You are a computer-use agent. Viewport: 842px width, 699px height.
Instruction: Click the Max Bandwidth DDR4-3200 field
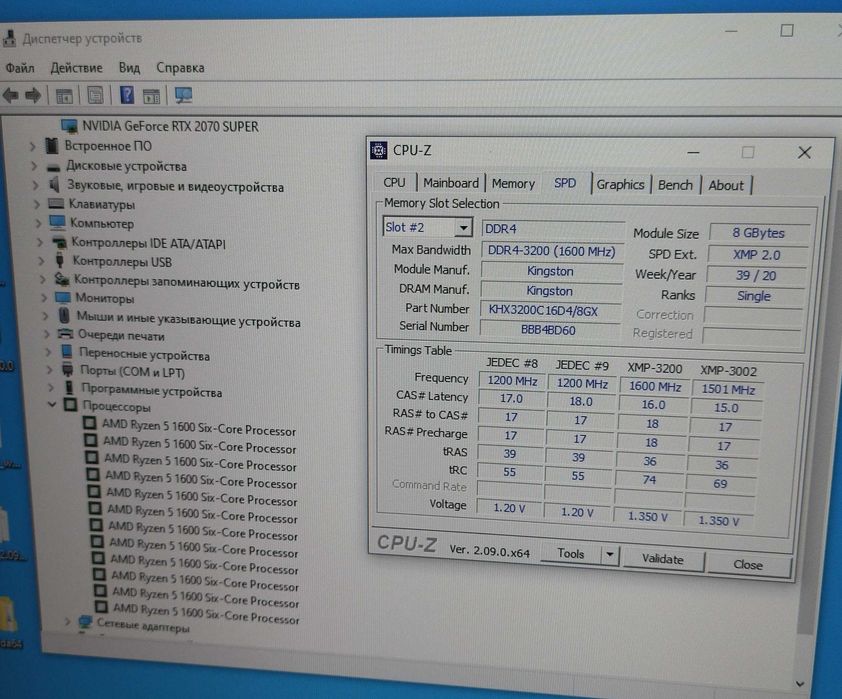coord(551,251)
